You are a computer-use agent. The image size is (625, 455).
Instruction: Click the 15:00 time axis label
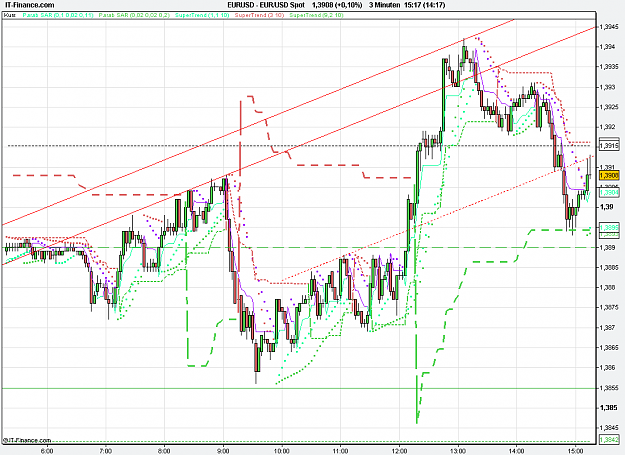click(x=575, y=451)
